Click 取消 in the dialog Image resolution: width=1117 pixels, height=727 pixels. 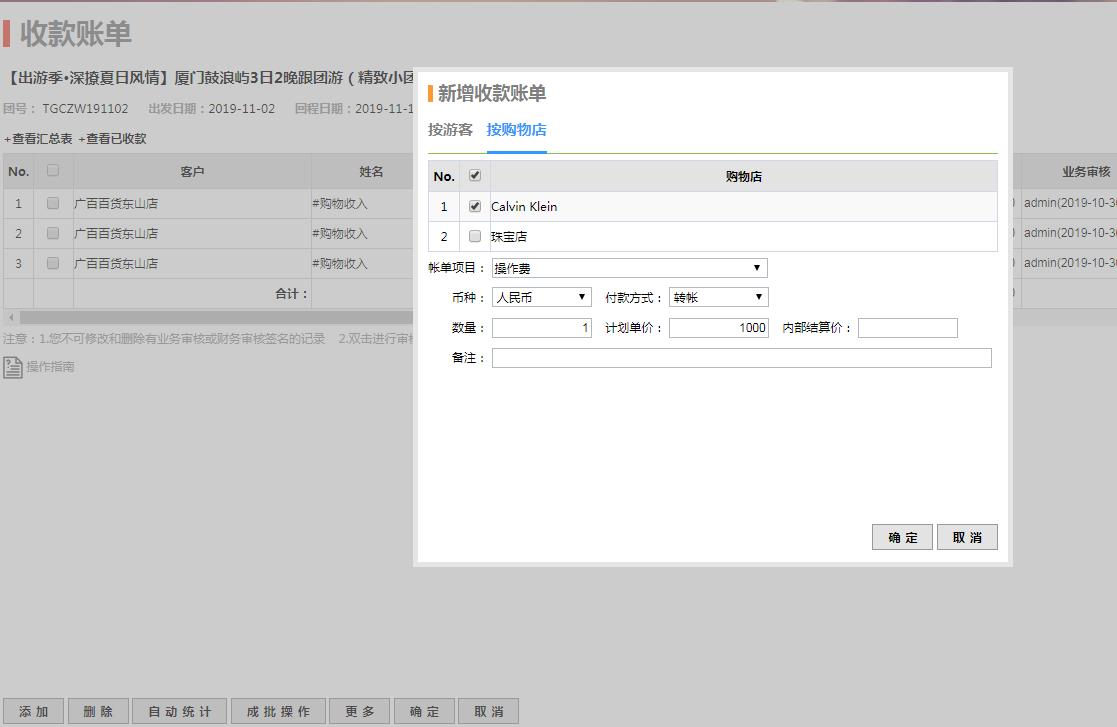[x=967, y=537]
